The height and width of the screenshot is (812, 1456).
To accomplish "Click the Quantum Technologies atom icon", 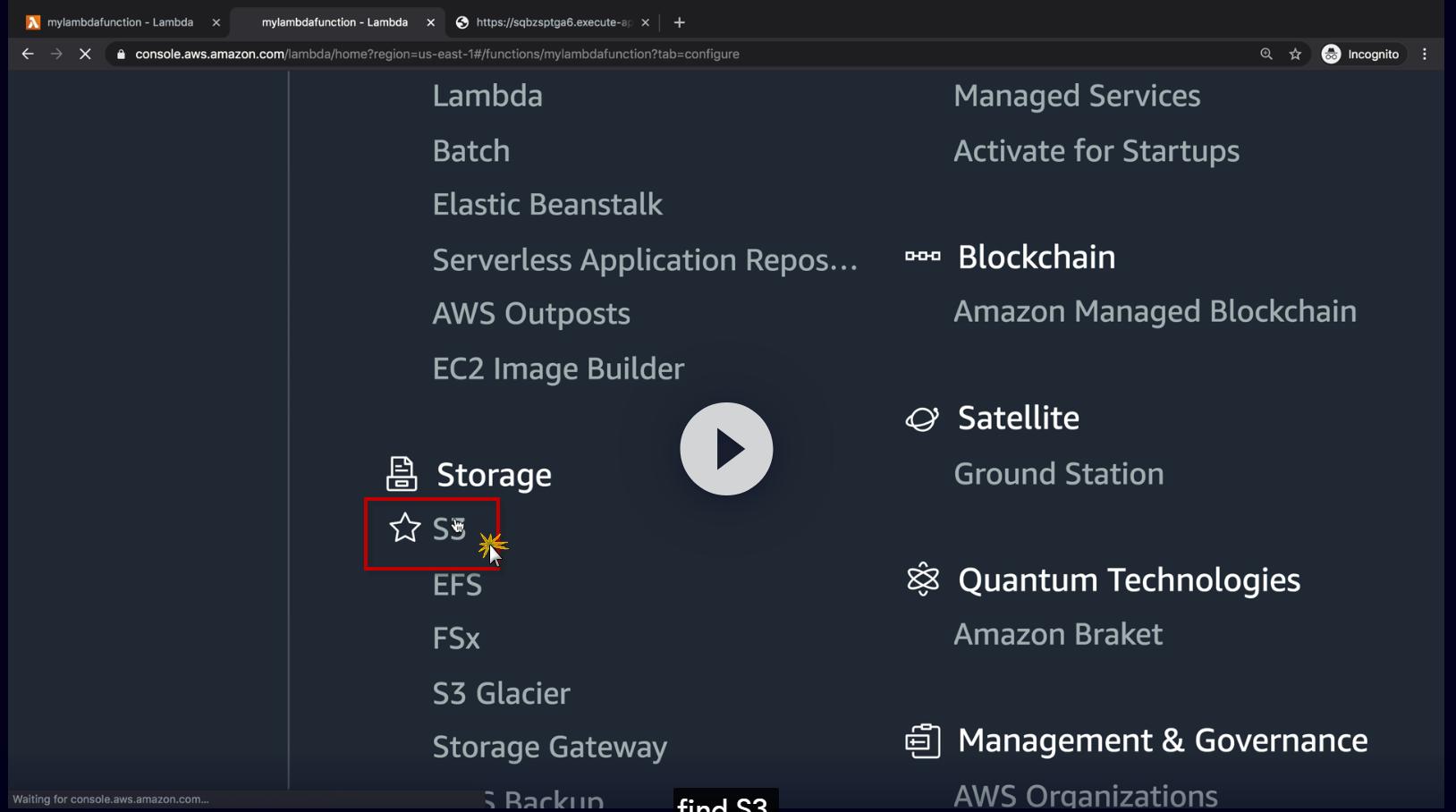I will 922,579.
